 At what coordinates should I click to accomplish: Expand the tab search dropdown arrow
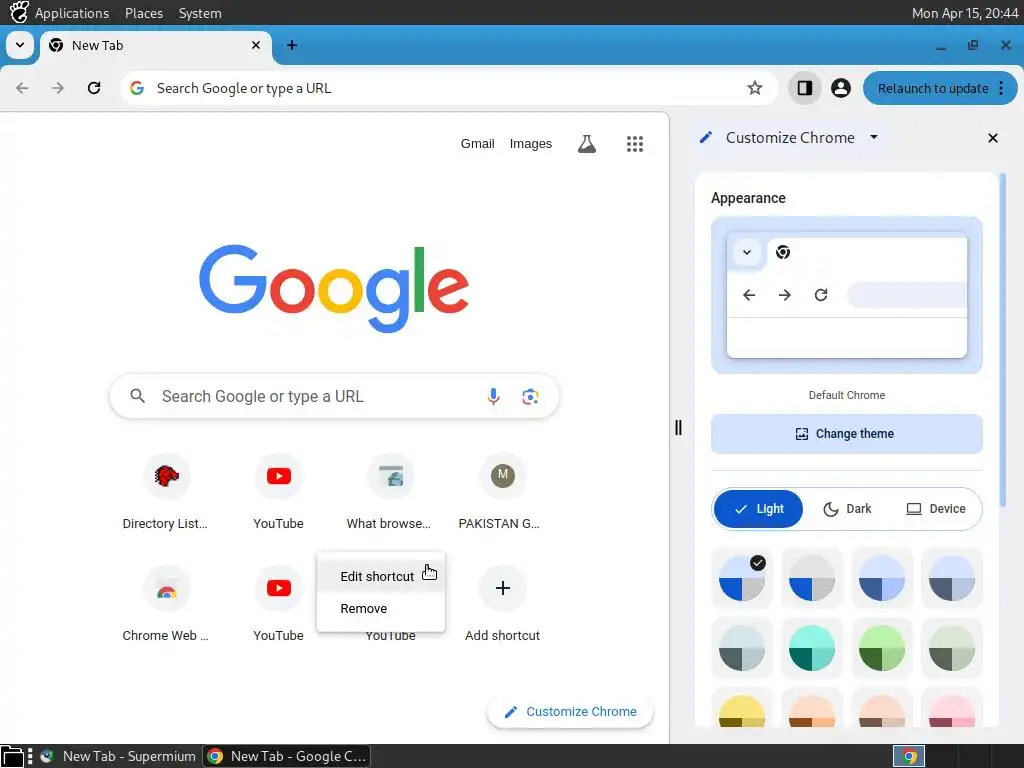pos(20,45)
